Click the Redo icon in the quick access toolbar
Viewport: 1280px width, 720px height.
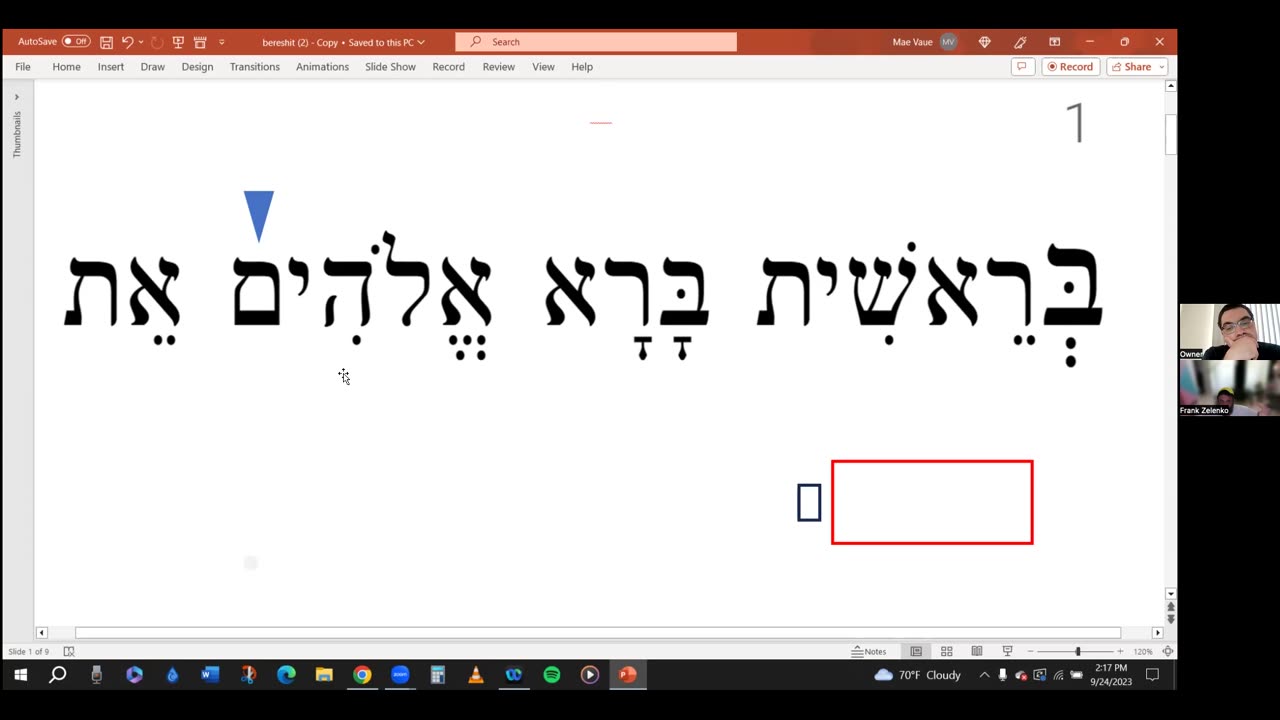(x=157, y=42)
